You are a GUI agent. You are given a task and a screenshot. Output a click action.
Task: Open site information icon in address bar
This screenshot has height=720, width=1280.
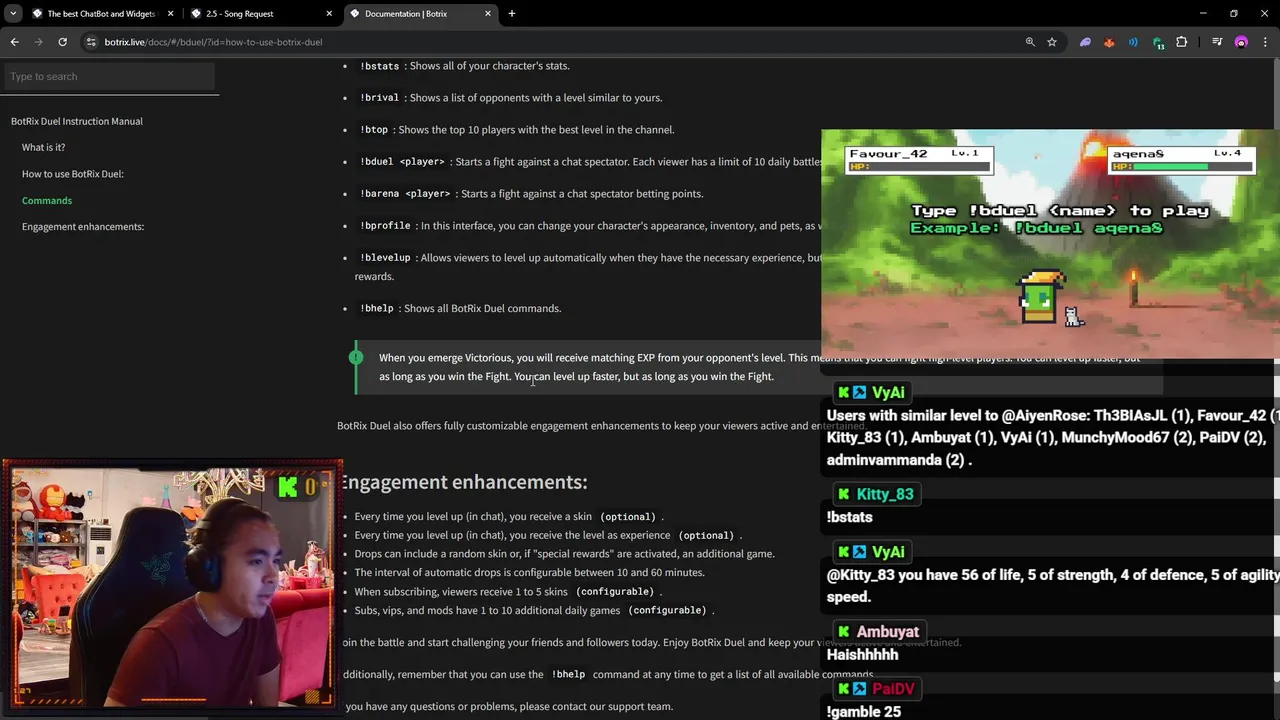click(91, 42)
